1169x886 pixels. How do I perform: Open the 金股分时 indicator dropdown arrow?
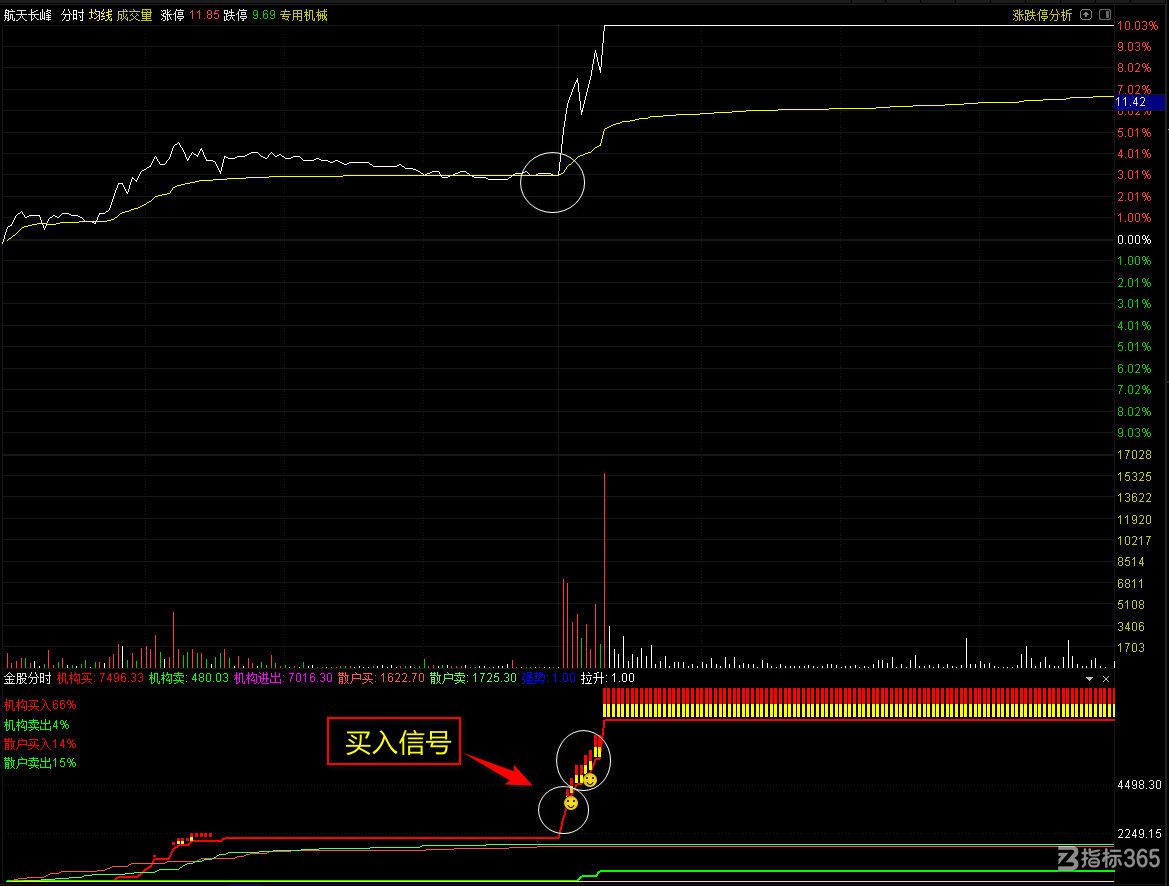[x=1089, y=679]
